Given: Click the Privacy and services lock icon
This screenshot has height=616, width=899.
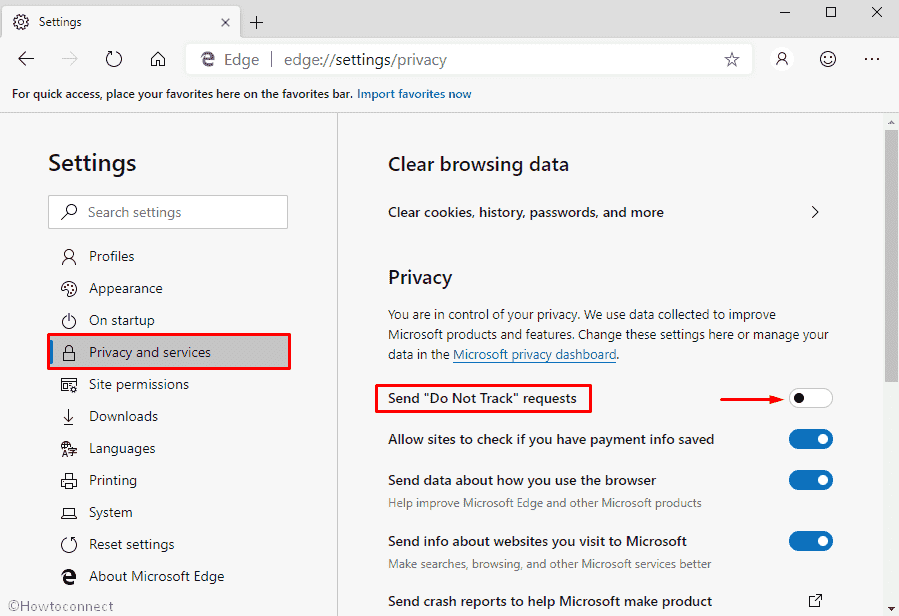Looking at the screenshot, I should [x=69, y=353].
